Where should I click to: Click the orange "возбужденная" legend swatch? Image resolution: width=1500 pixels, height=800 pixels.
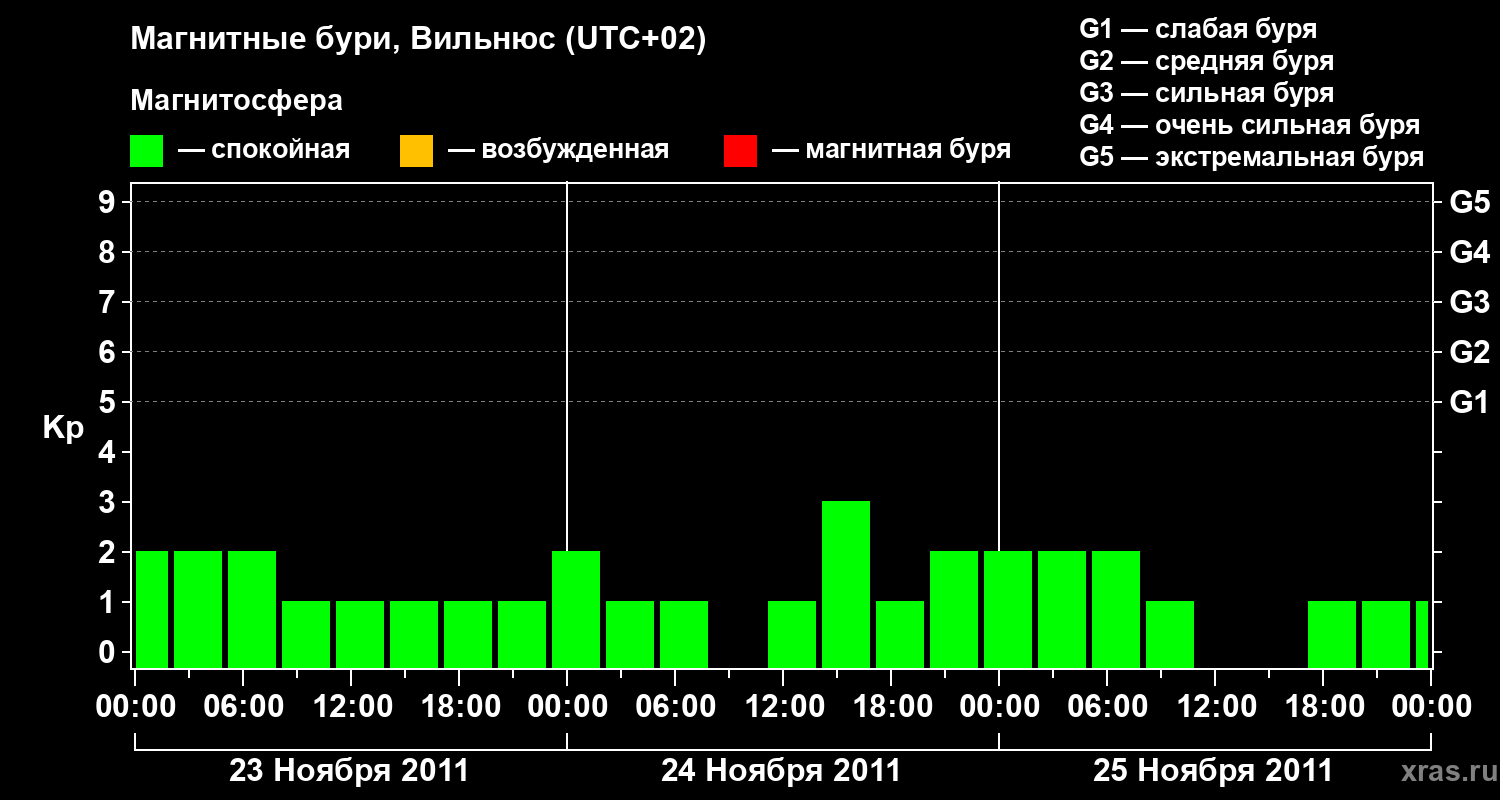pyautogui.click(x=416, y=151)
